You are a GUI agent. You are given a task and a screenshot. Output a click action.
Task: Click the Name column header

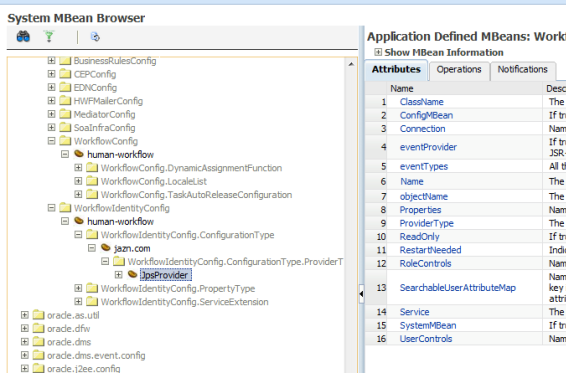pos(401,88)
